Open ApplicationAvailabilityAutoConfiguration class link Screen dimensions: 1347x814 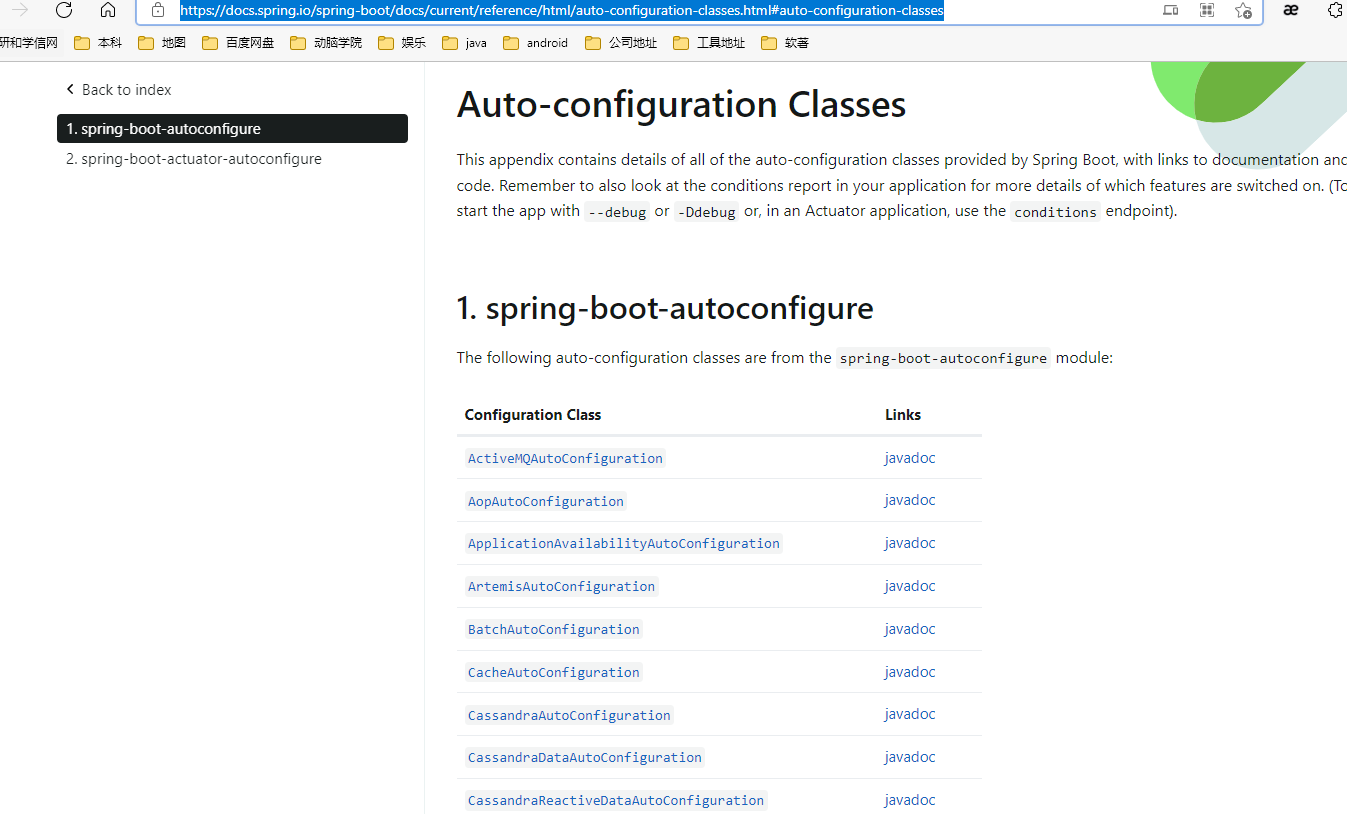click(x=624, y=544)
